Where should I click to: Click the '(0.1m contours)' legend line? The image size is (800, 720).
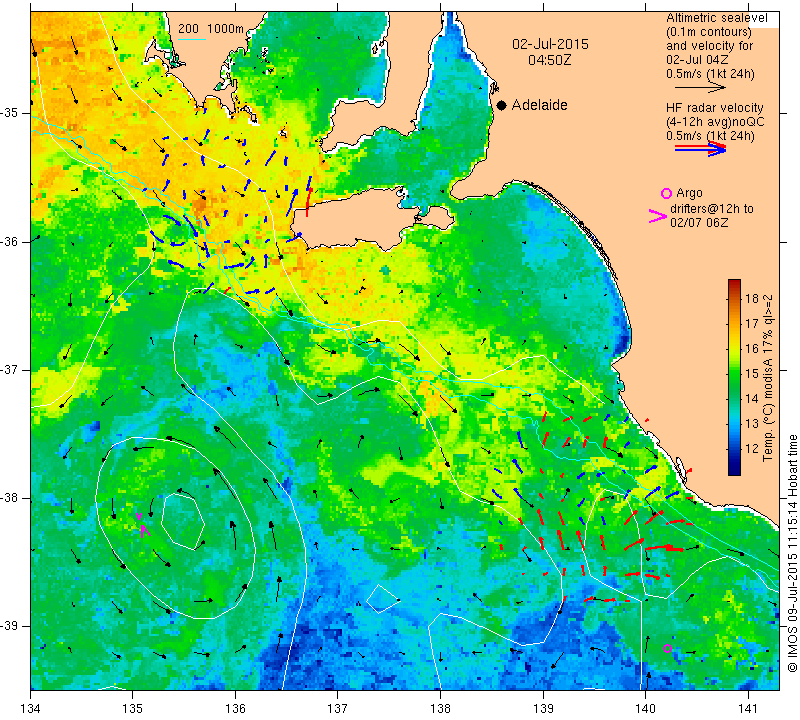click(x=708, y=32)
